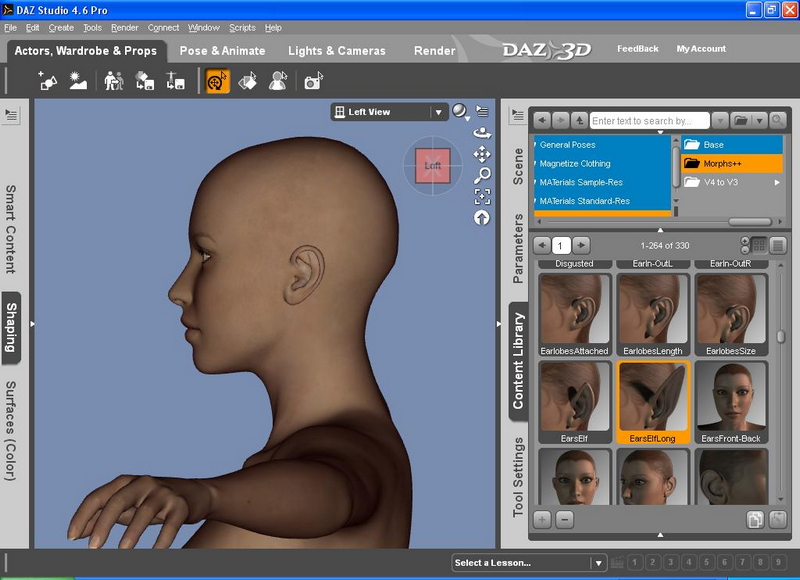Screen dimensions: 800x580
Task: Select Magnetize Clothing in the tree
Action: pyautogui.click(x=575, y=163)
